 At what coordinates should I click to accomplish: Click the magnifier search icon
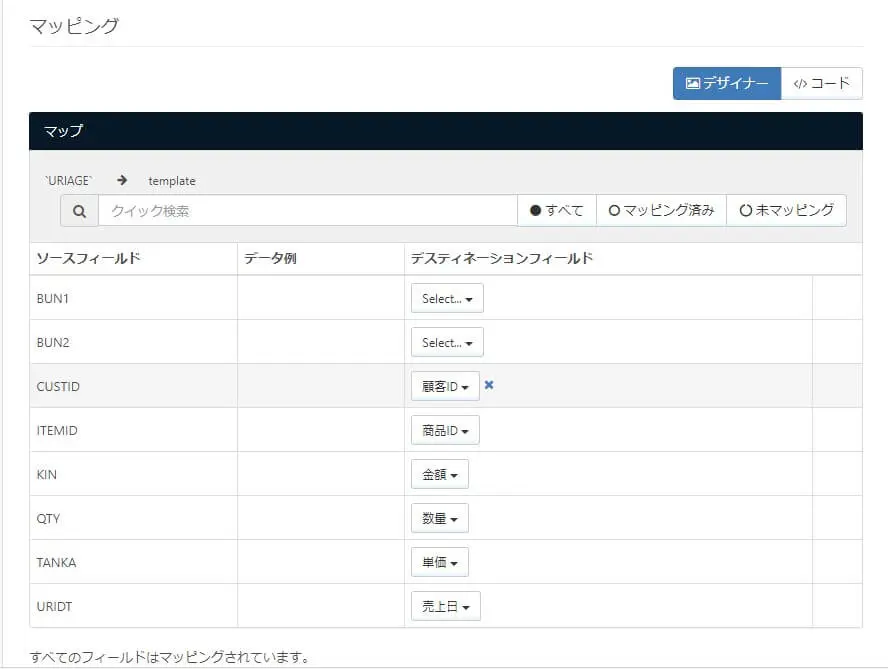tap(79, 211)
